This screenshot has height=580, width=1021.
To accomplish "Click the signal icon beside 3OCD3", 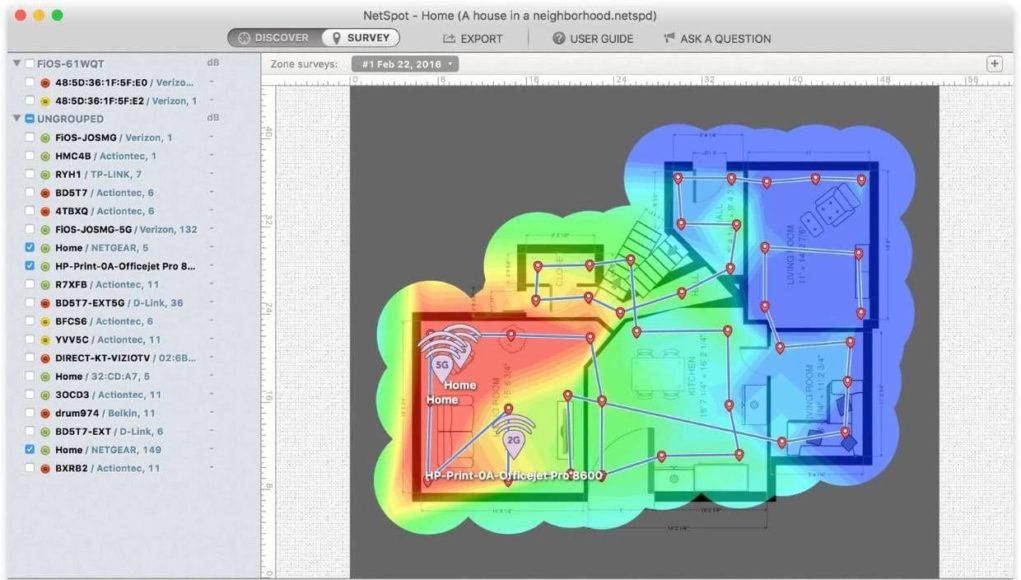I will [45, 394].
